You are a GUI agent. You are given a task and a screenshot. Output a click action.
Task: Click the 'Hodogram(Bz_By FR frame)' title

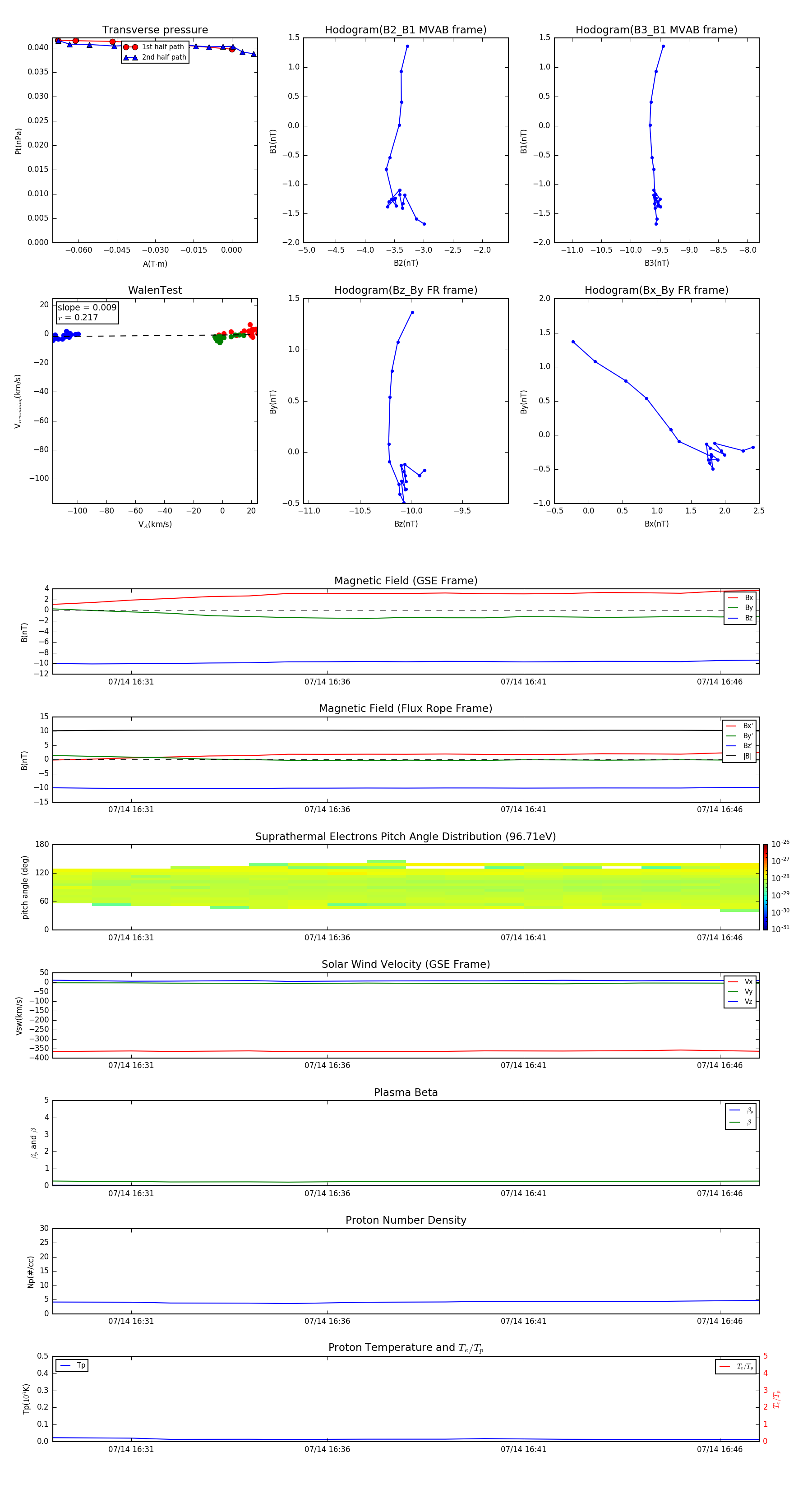point(406,290)
